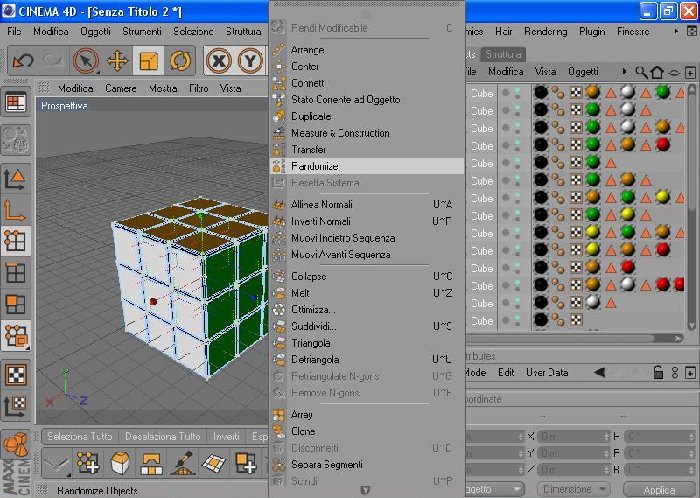Viewport: 700px width, 498px height.
Task: Click the yellow material tag on seventh Cube row
Action: [x=663, y=197]
